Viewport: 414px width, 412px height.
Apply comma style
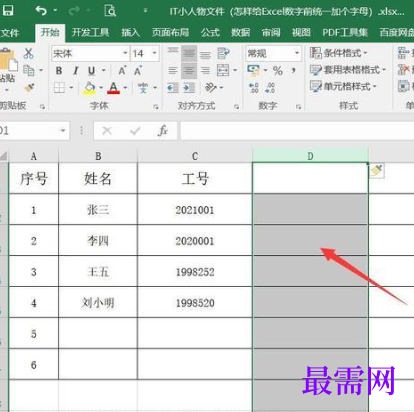point(294,70)
